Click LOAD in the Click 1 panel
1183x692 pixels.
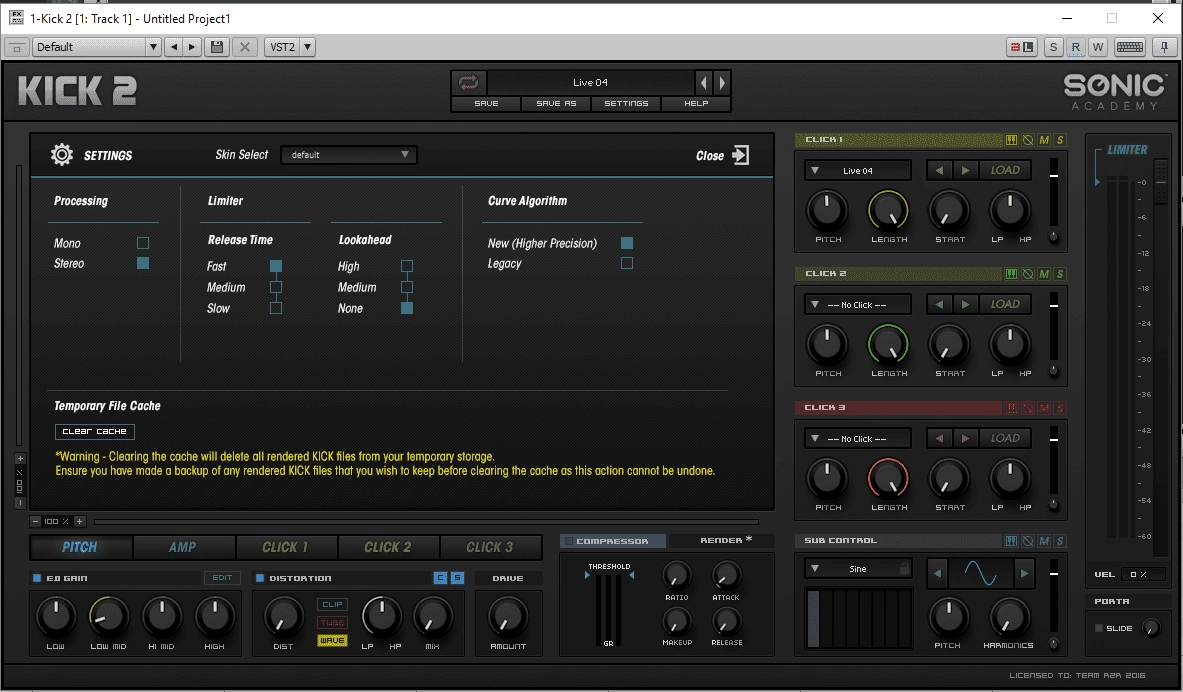pyautogui.click(x=1005, y=171)
